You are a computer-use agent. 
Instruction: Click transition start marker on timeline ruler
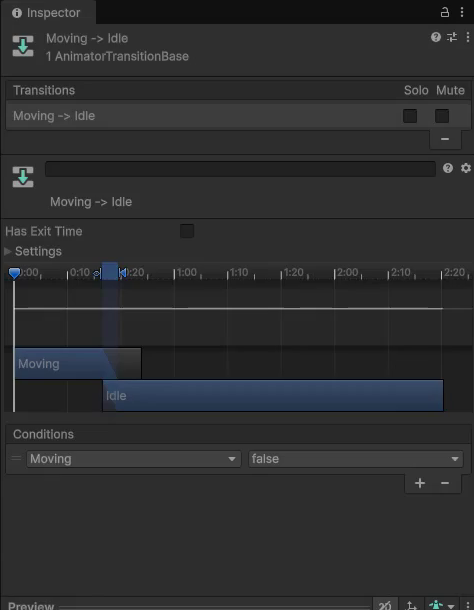coord(97,273)
